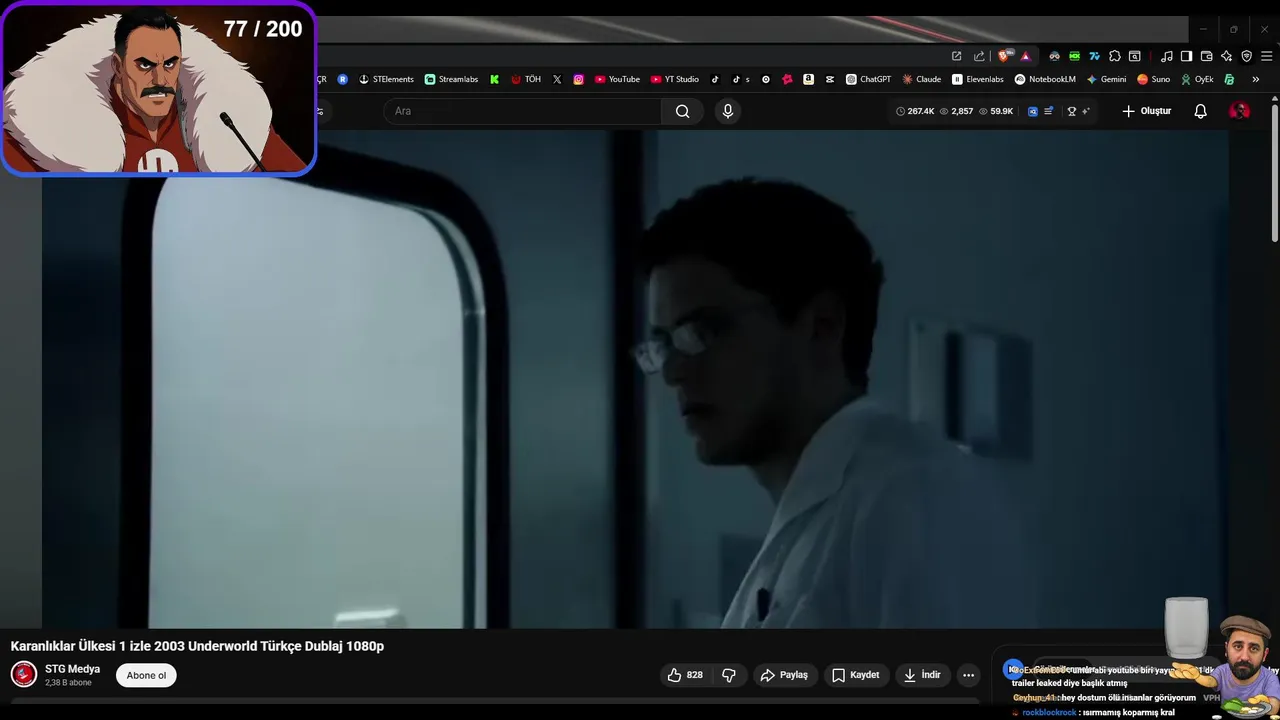Click the open-in-app icon in address bar
1280x720 pixels.
tap(956, 56)
